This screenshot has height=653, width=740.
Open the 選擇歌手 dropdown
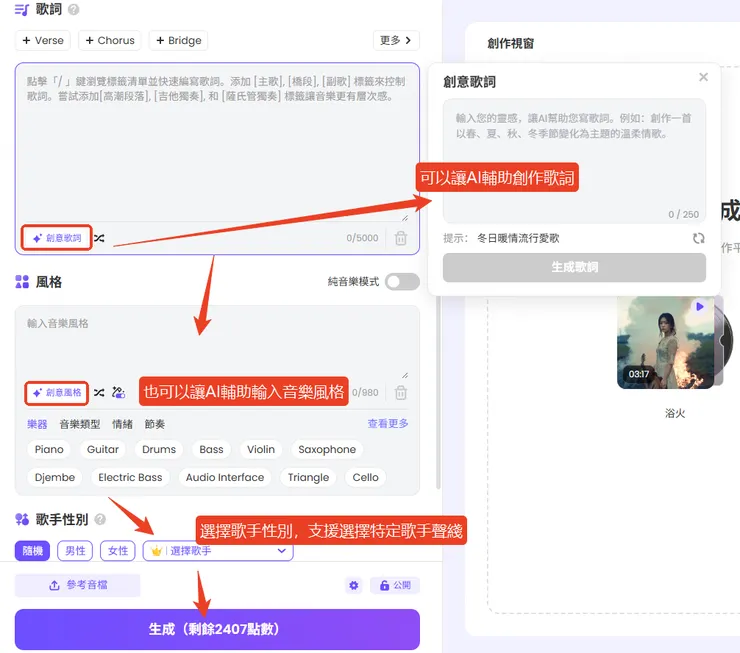(x=218, y=551)
